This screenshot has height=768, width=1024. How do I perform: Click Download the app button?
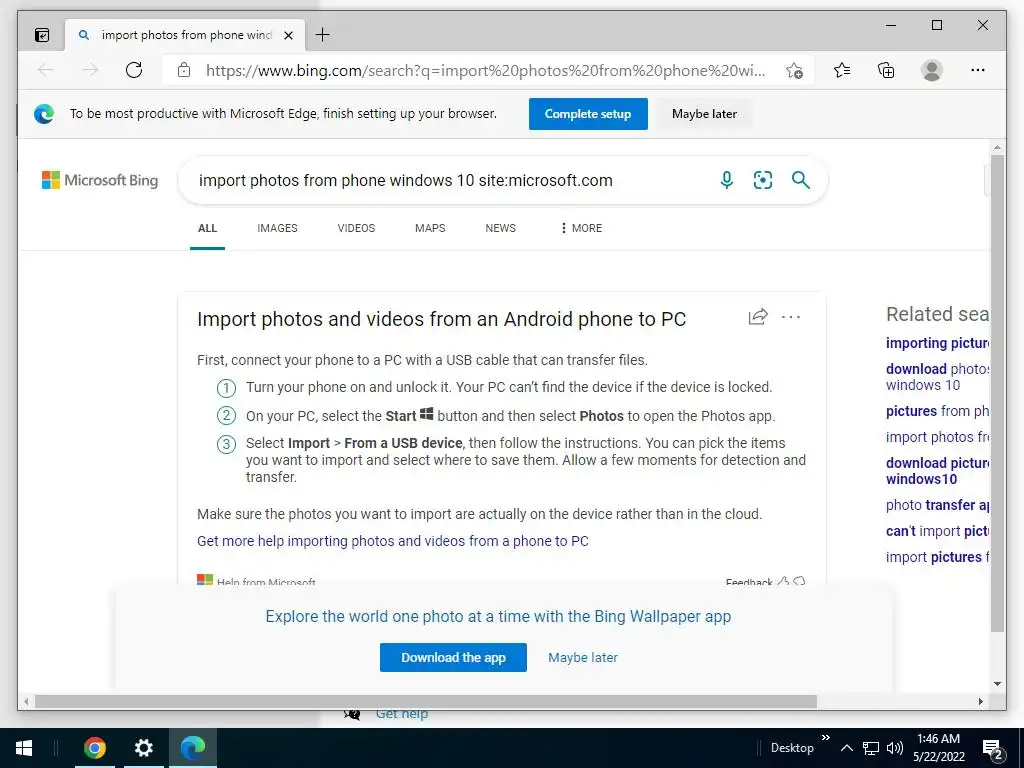coord(453,658)
